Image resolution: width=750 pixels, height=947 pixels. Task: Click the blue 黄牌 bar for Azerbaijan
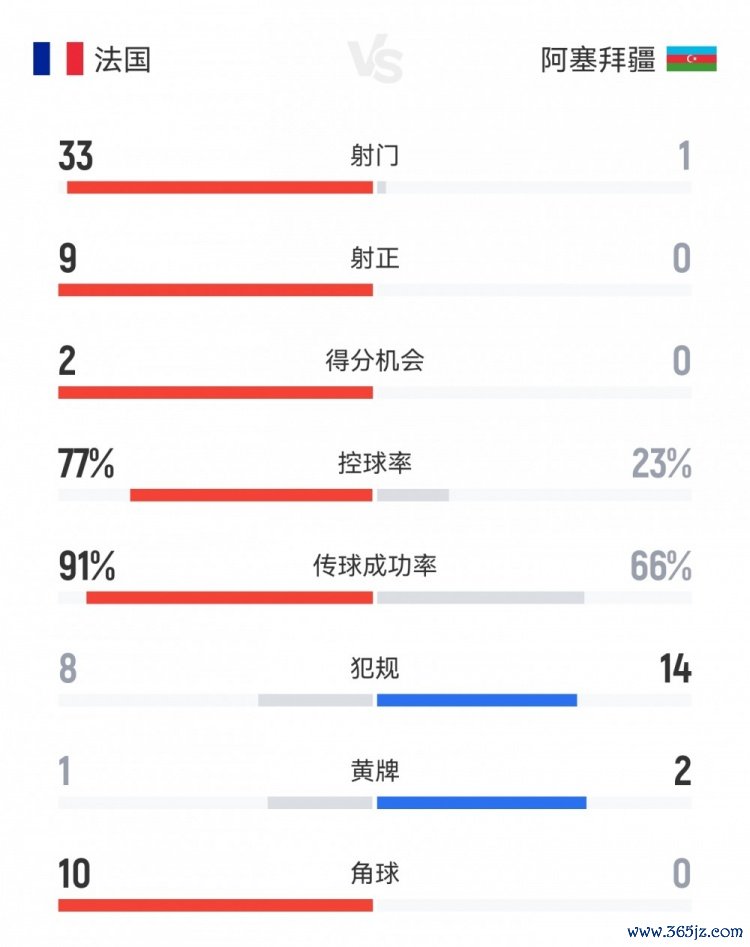click(x=481, y=802)
